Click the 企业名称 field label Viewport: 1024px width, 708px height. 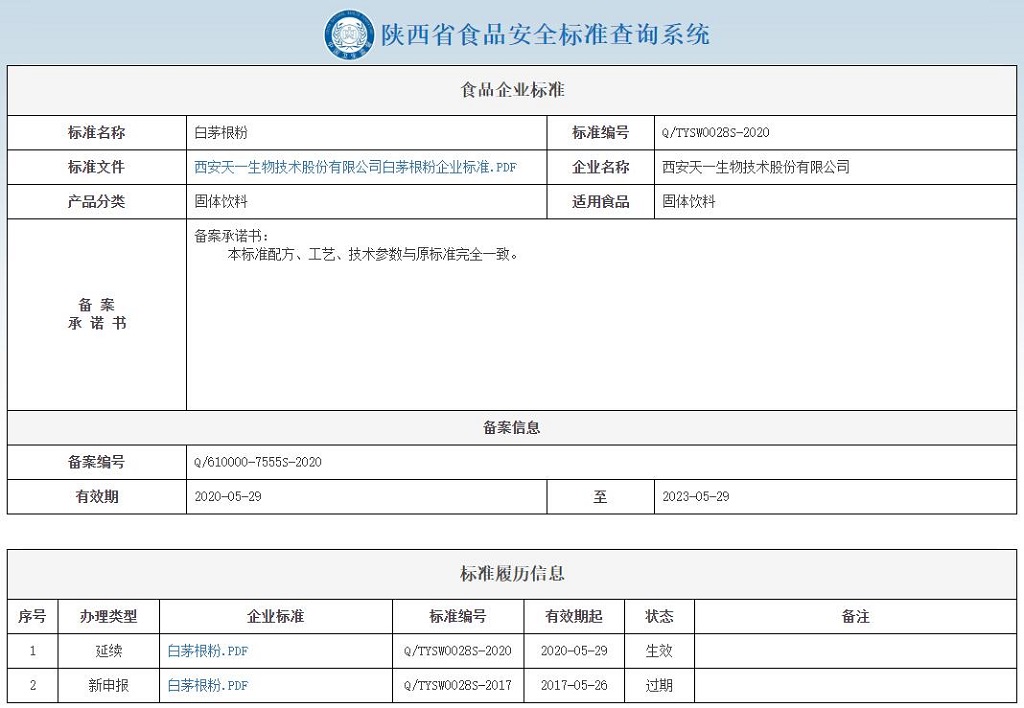coord(601,167)
